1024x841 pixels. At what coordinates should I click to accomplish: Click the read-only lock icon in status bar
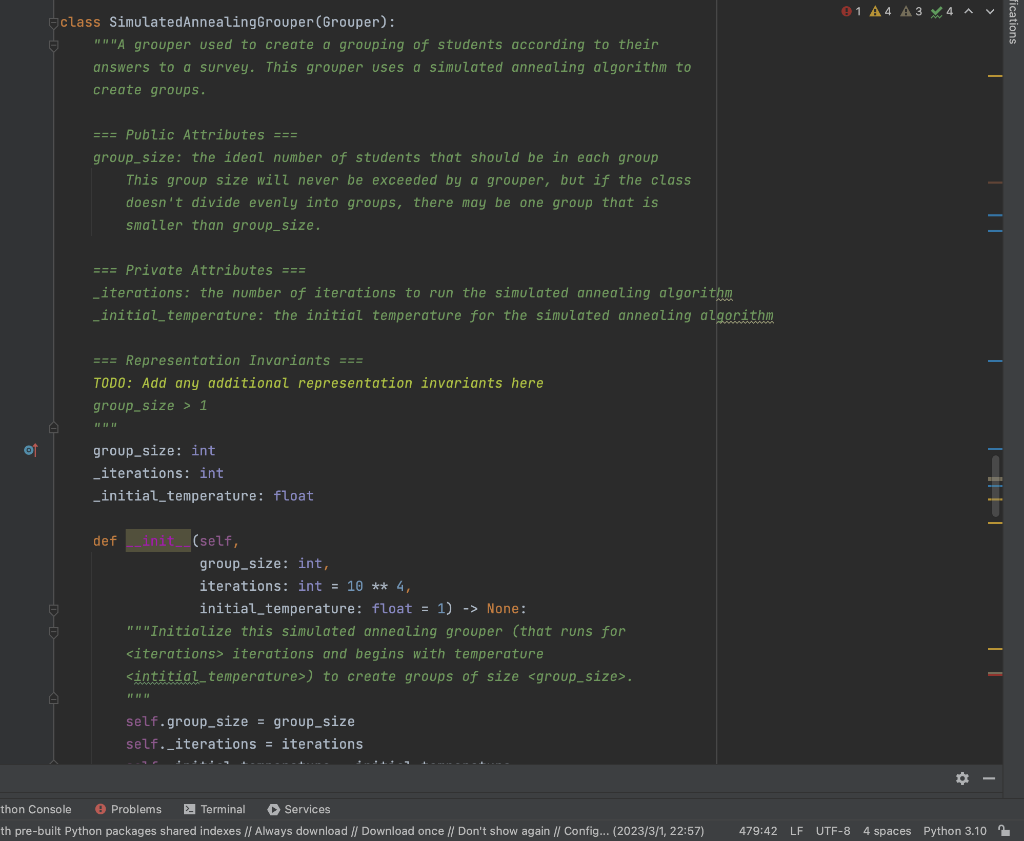[x=1004, y=831]
